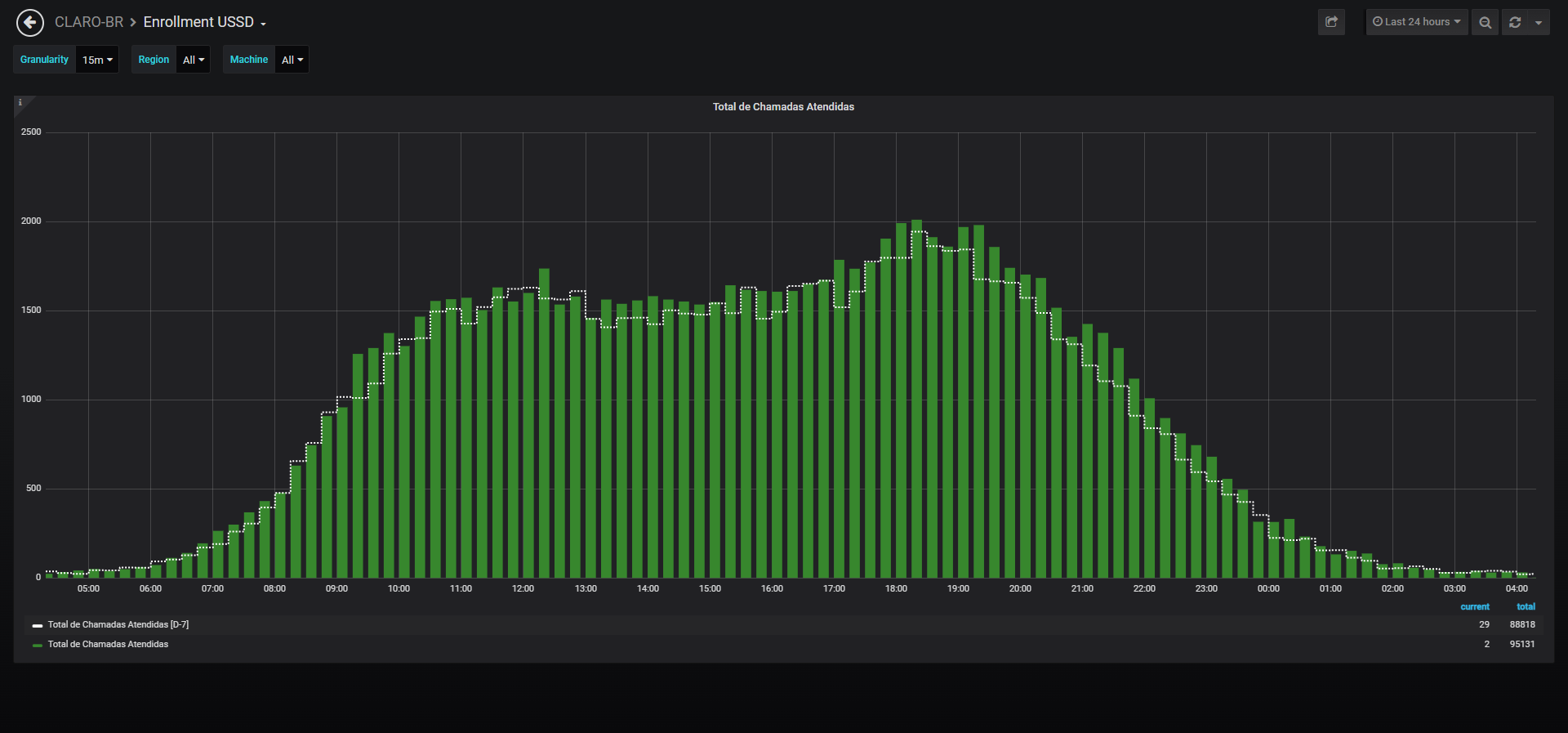The width and height of the screenshot is (1568, 733).
Task: Click the 00:00 x-axis time label
Action: [x=1268, y=588]
